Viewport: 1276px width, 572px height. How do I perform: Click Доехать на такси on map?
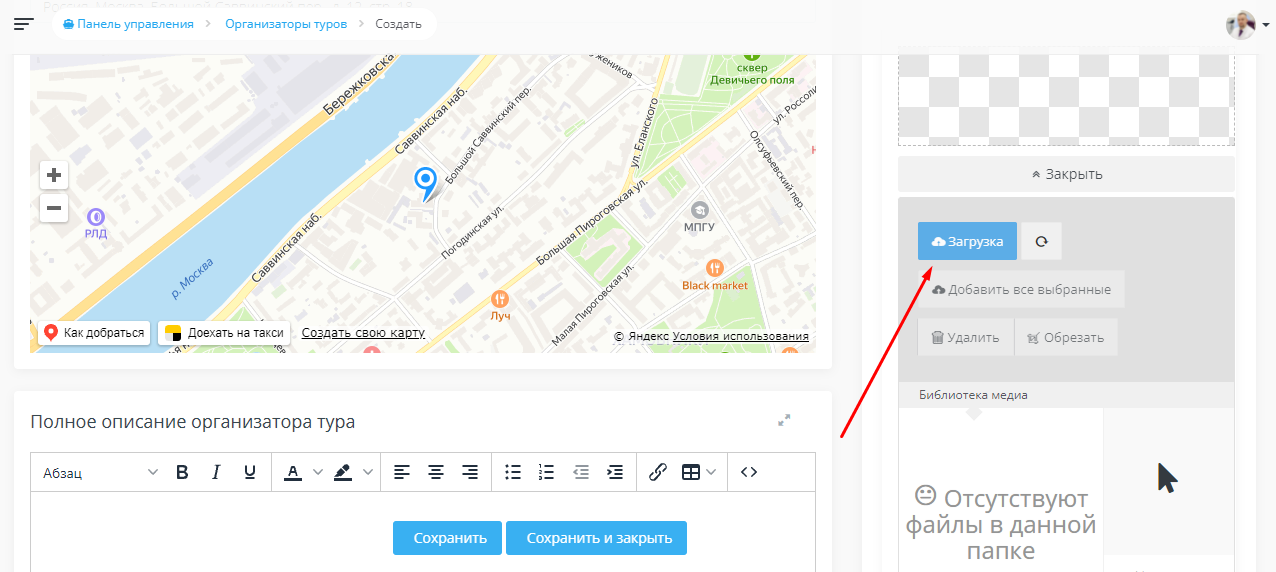[x=224, y=333]
